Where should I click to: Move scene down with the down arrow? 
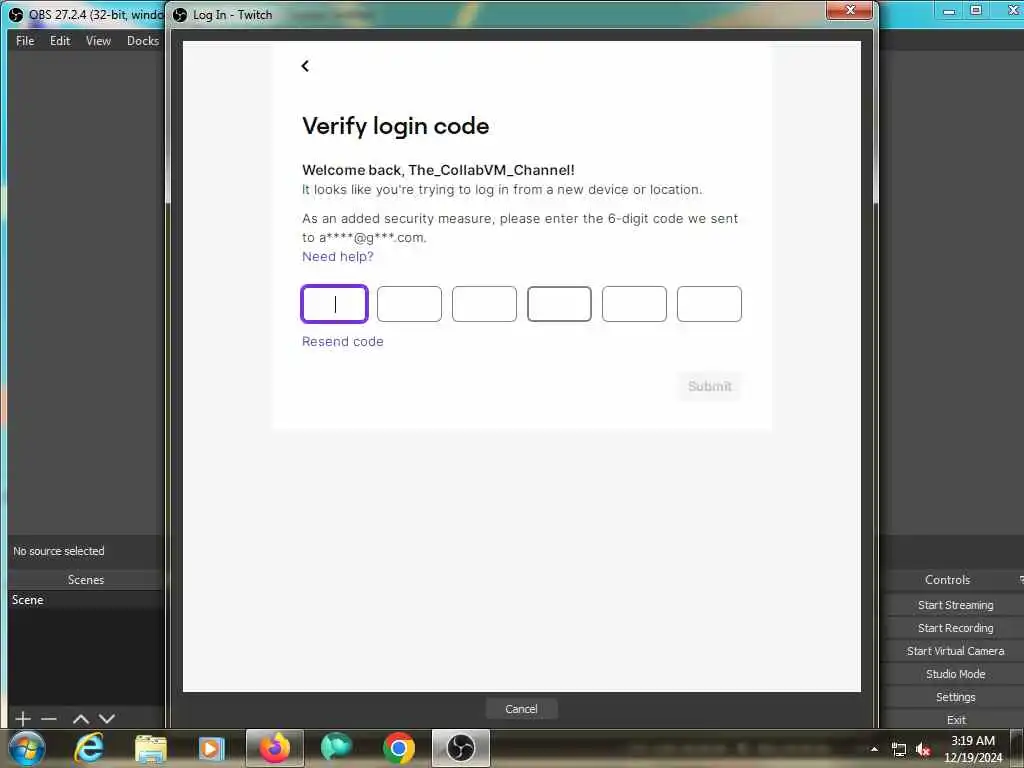[x=107, y=719]
